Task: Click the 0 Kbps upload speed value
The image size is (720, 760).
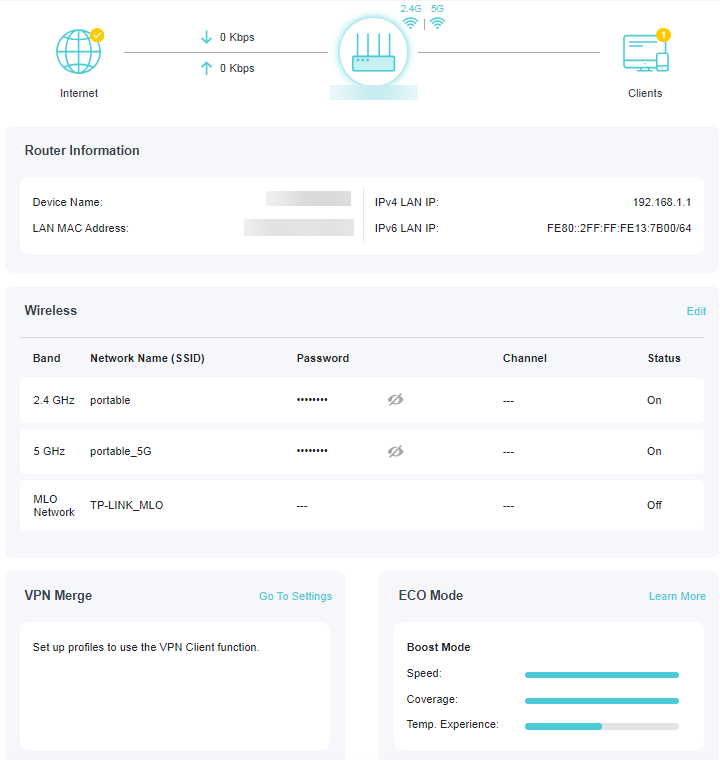Action: [237, 68]
